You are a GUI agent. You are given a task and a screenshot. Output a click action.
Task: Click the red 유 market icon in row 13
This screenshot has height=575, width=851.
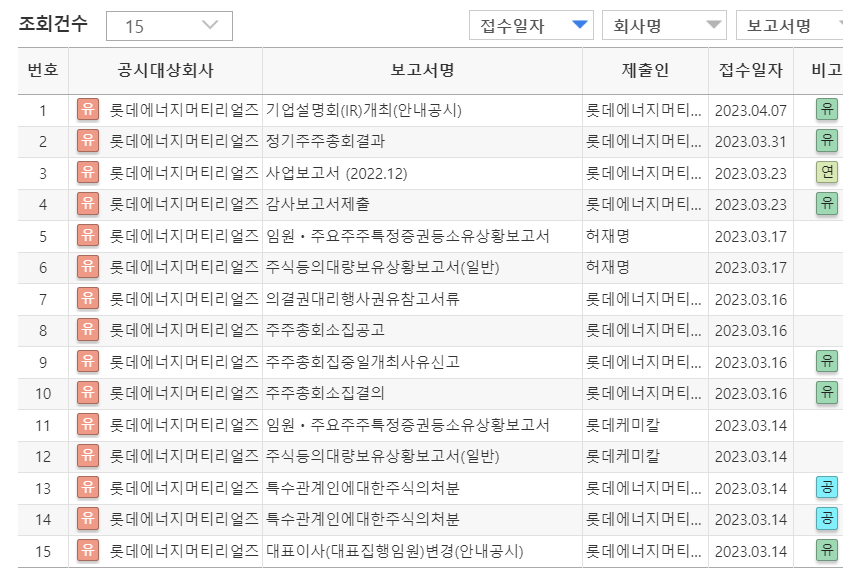click(x=87, y=487)
